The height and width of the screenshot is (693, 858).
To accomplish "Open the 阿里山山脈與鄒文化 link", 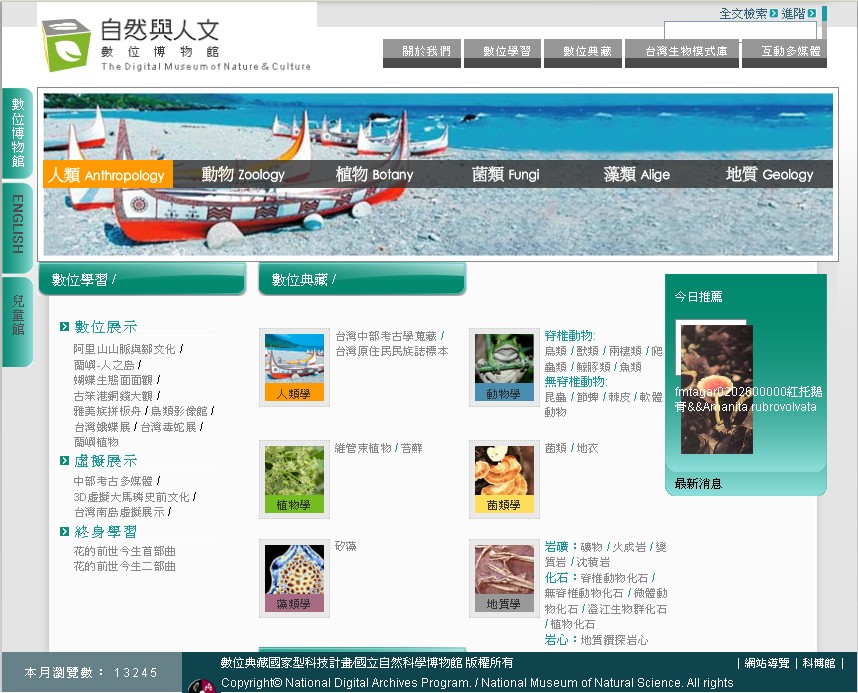I will [x=124, y=349].
